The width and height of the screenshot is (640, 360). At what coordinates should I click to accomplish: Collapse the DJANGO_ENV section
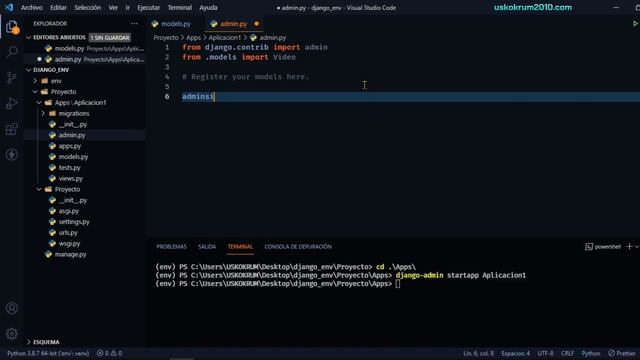pyautogui.click(x=51, y=70)
